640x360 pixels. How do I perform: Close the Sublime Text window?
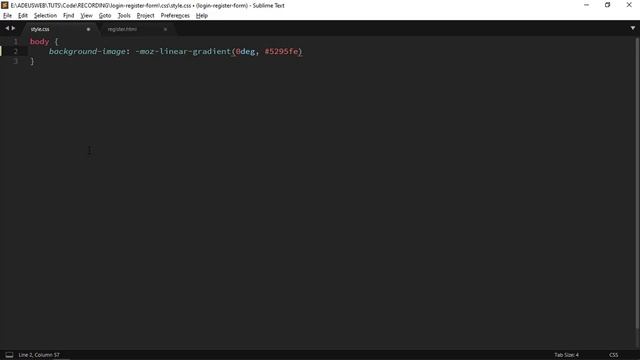point(629,5)
